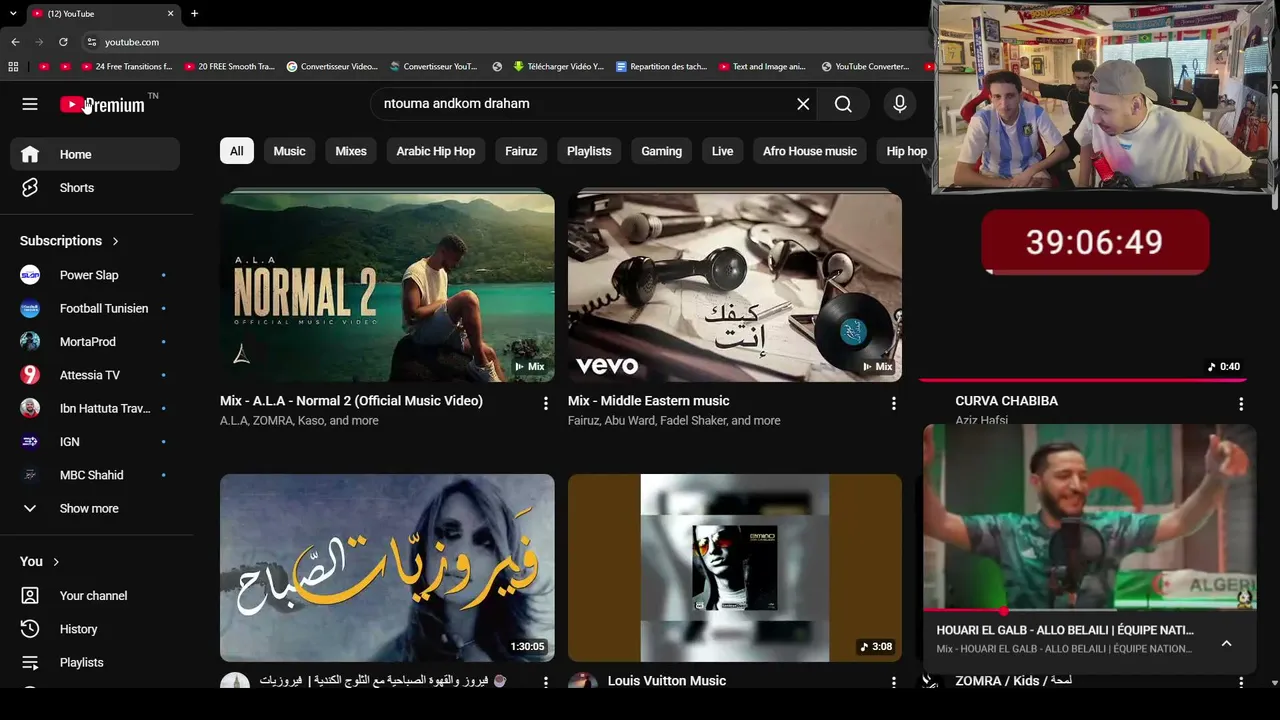Open the 20 FREE Smooth Tra... bookmark
This screenshot has width=1280, height=720.
[229, 67]
